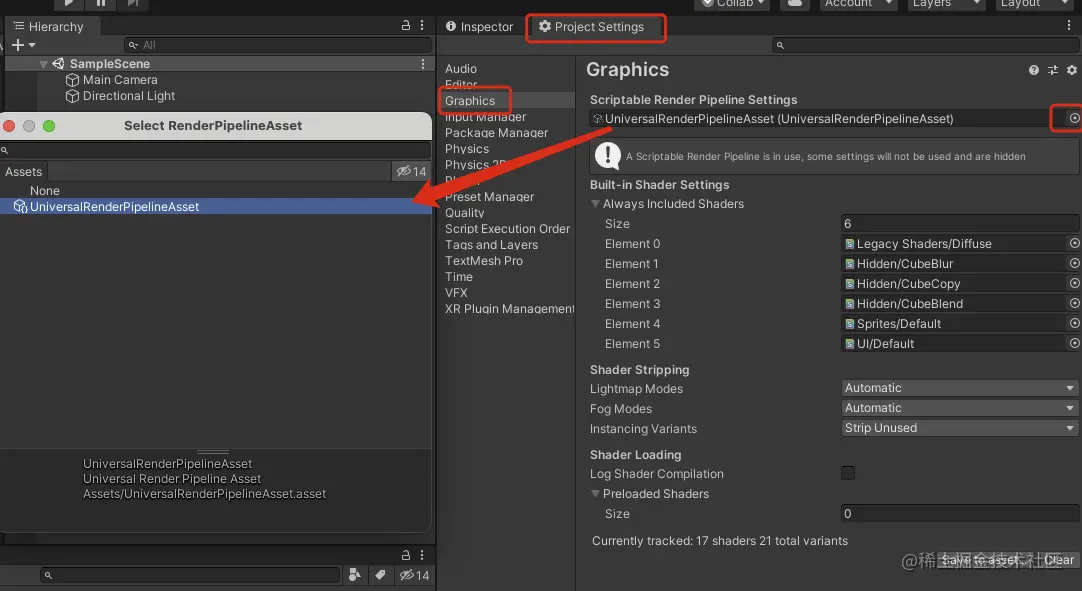Focus the Project Settings search field
The image size is (1082, 591).
(x=926, y=45)
